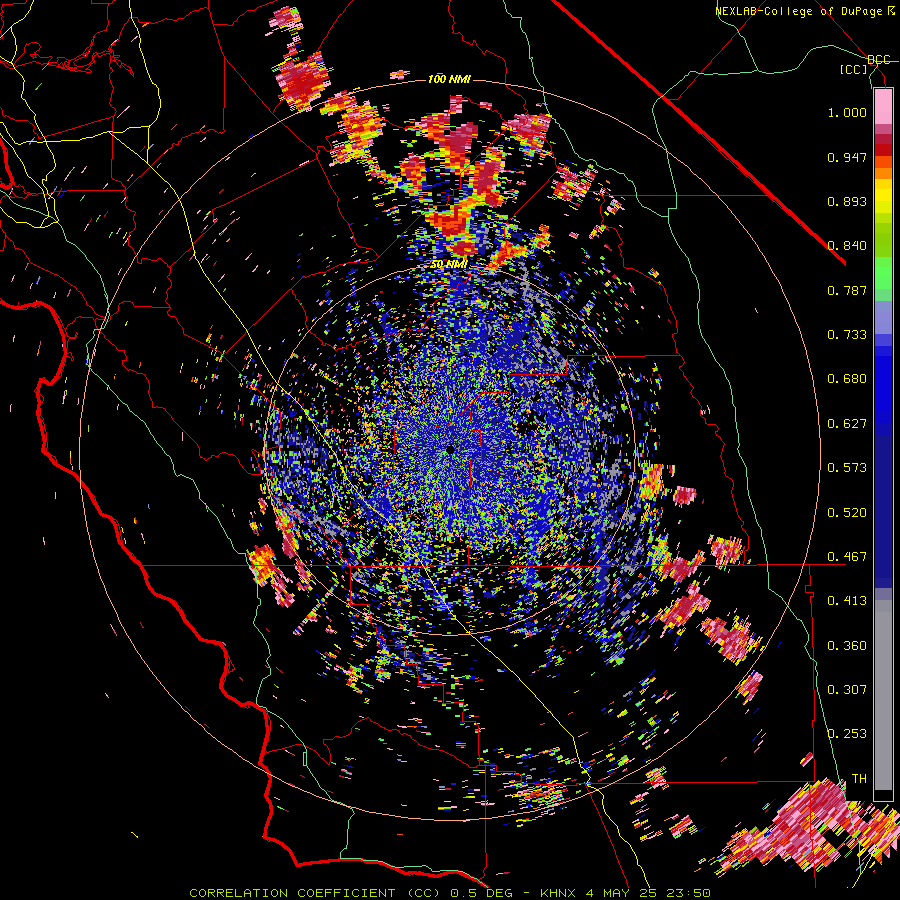900x900 pixels.
Task: Click the 100 NMI range ring label
Action: (449, 79)
